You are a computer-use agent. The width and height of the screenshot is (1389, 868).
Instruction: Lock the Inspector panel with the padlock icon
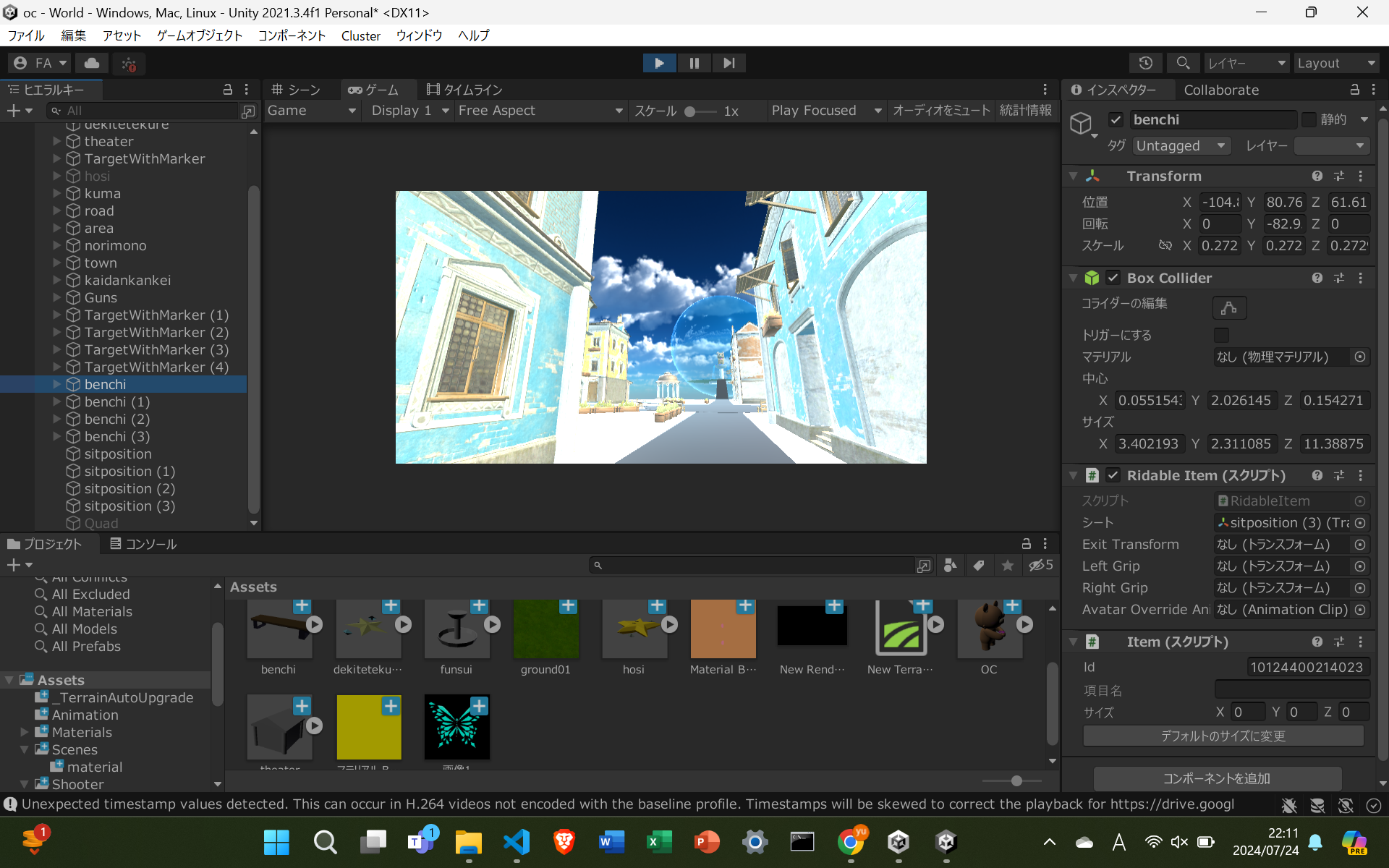point(1354,90)
